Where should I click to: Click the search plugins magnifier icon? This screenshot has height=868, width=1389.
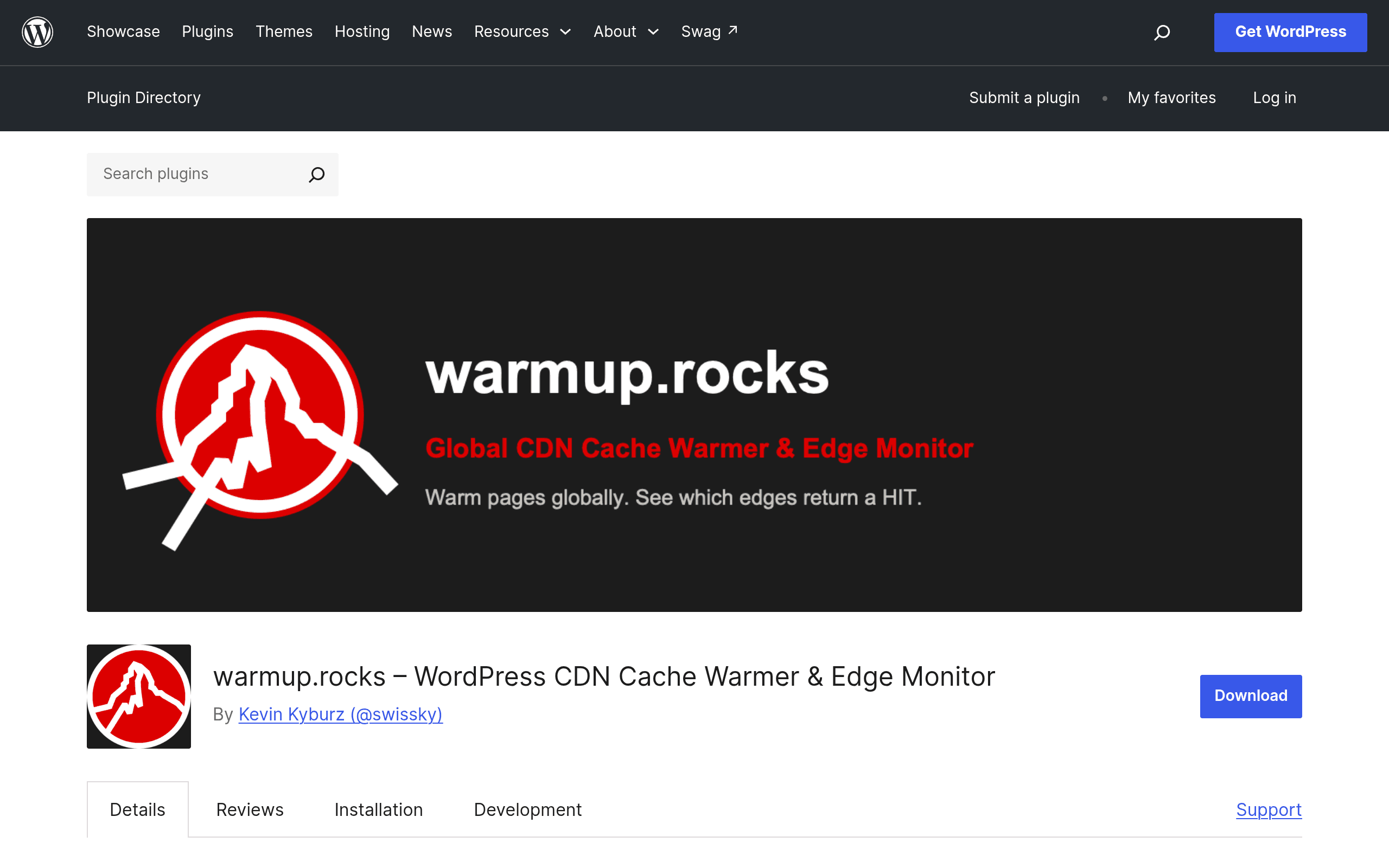pyautogui.click(x=317, y=174)
